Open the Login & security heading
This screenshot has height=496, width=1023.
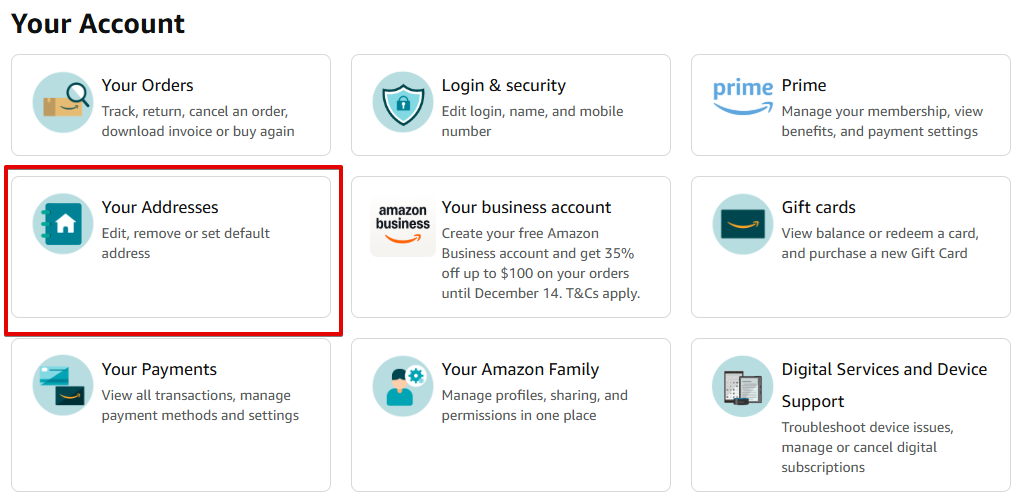point(503,86)
